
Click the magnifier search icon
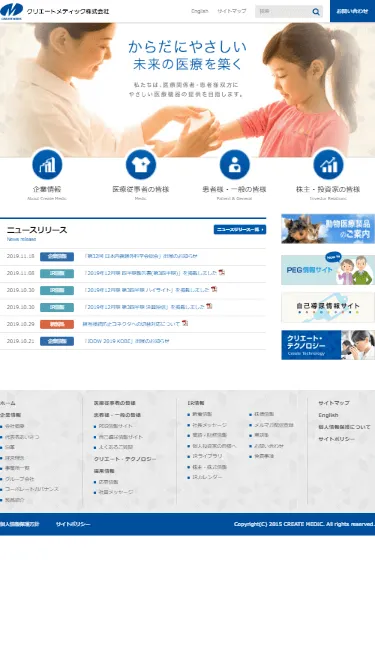pyautogui.click(x=316, y=11)
